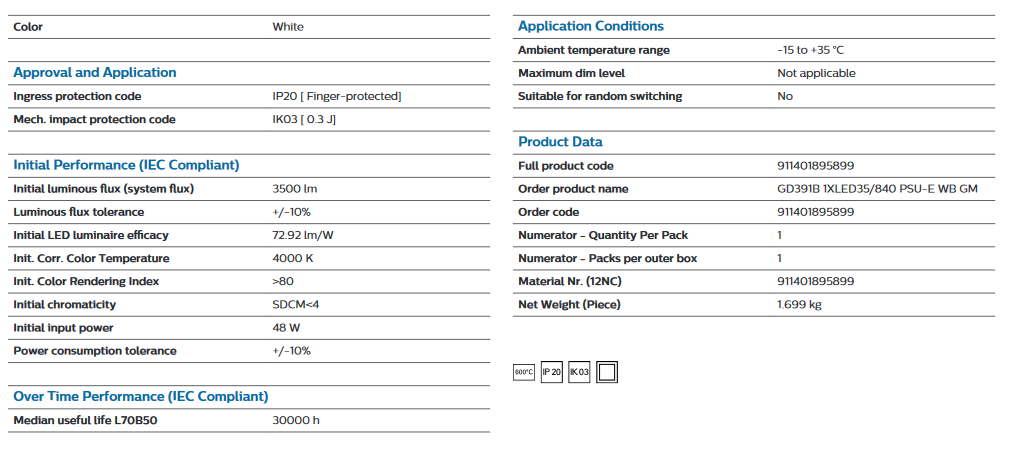Click the 3500 lm luminous flux value
The image size is (1016, 452).
point(295,189)
